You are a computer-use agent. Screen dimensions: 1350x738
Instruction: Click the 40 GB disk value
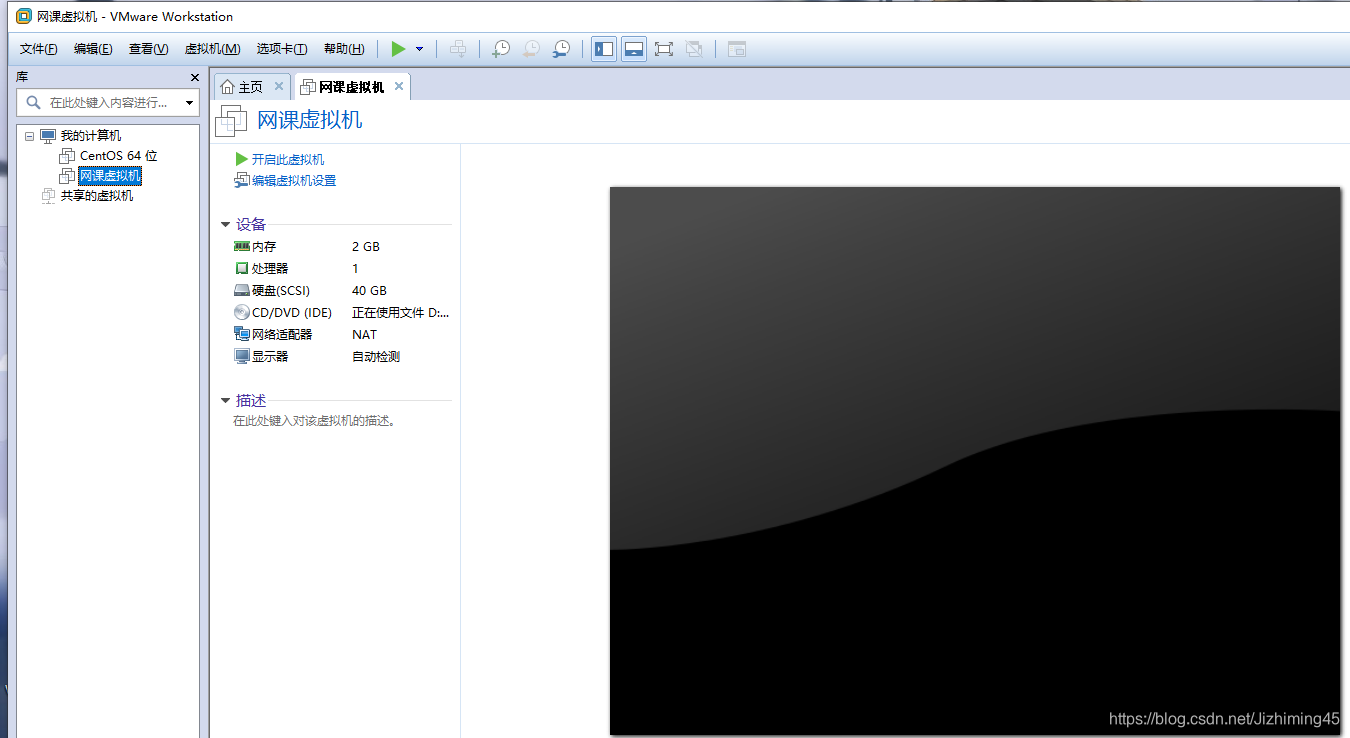[x=369, y=291]
